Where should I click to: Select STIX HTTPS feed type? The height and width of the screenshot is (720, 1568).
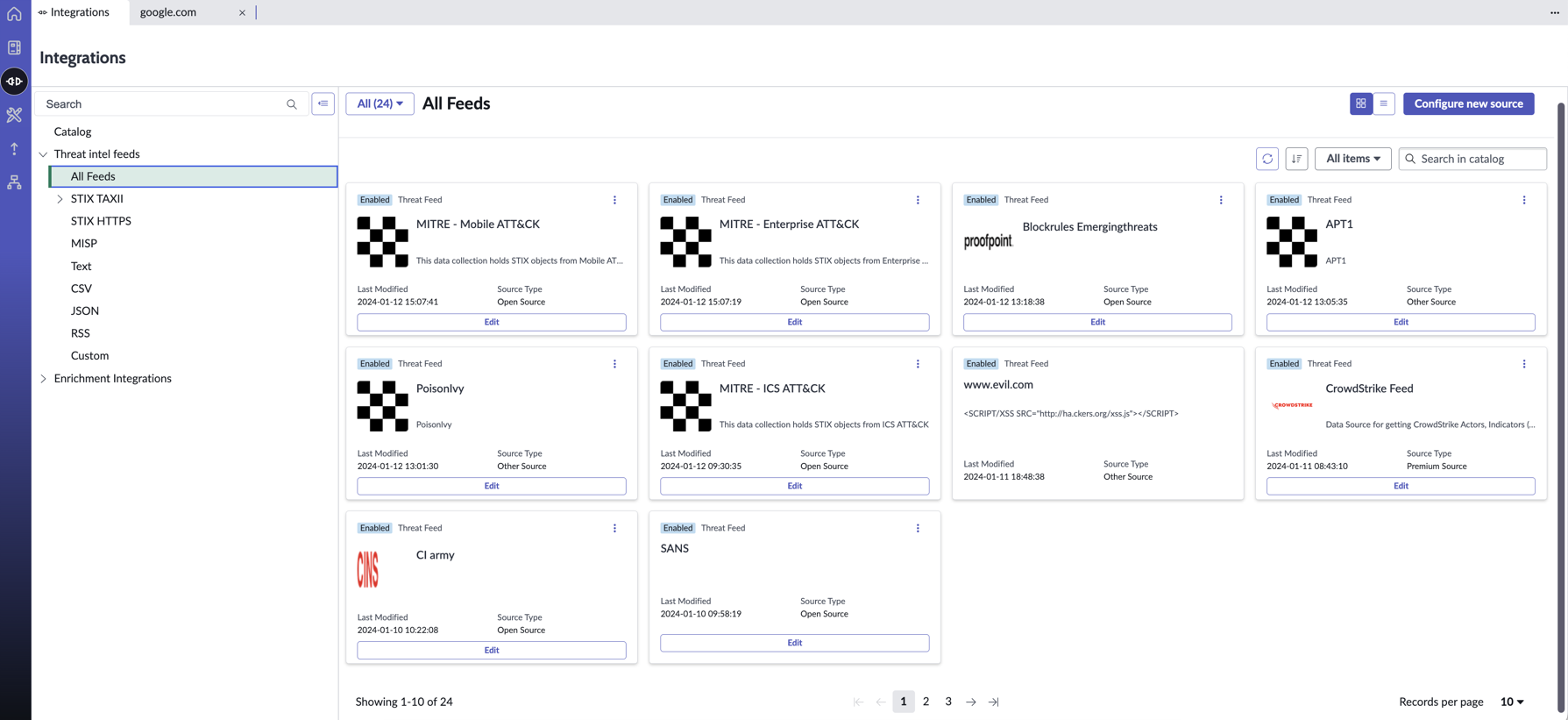click(101, 221)
